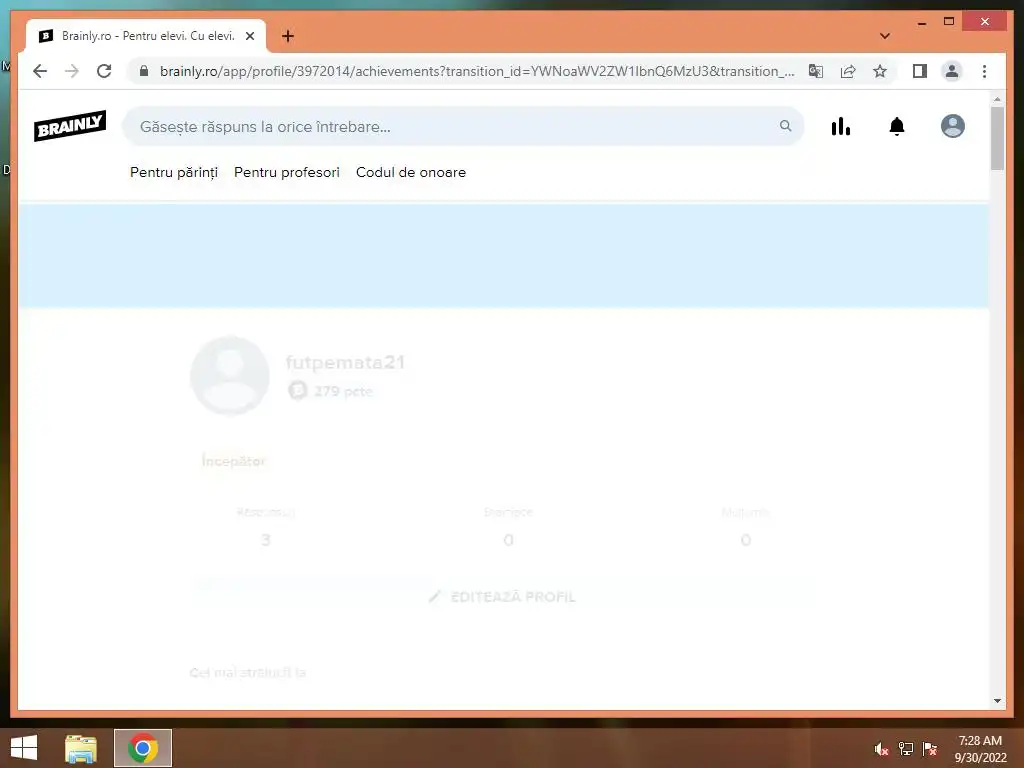The height and width of the screenshot is (768, 1024).
Task: Click the EDITEAZĂ PROFIL button
Action: tap(503, 597)
